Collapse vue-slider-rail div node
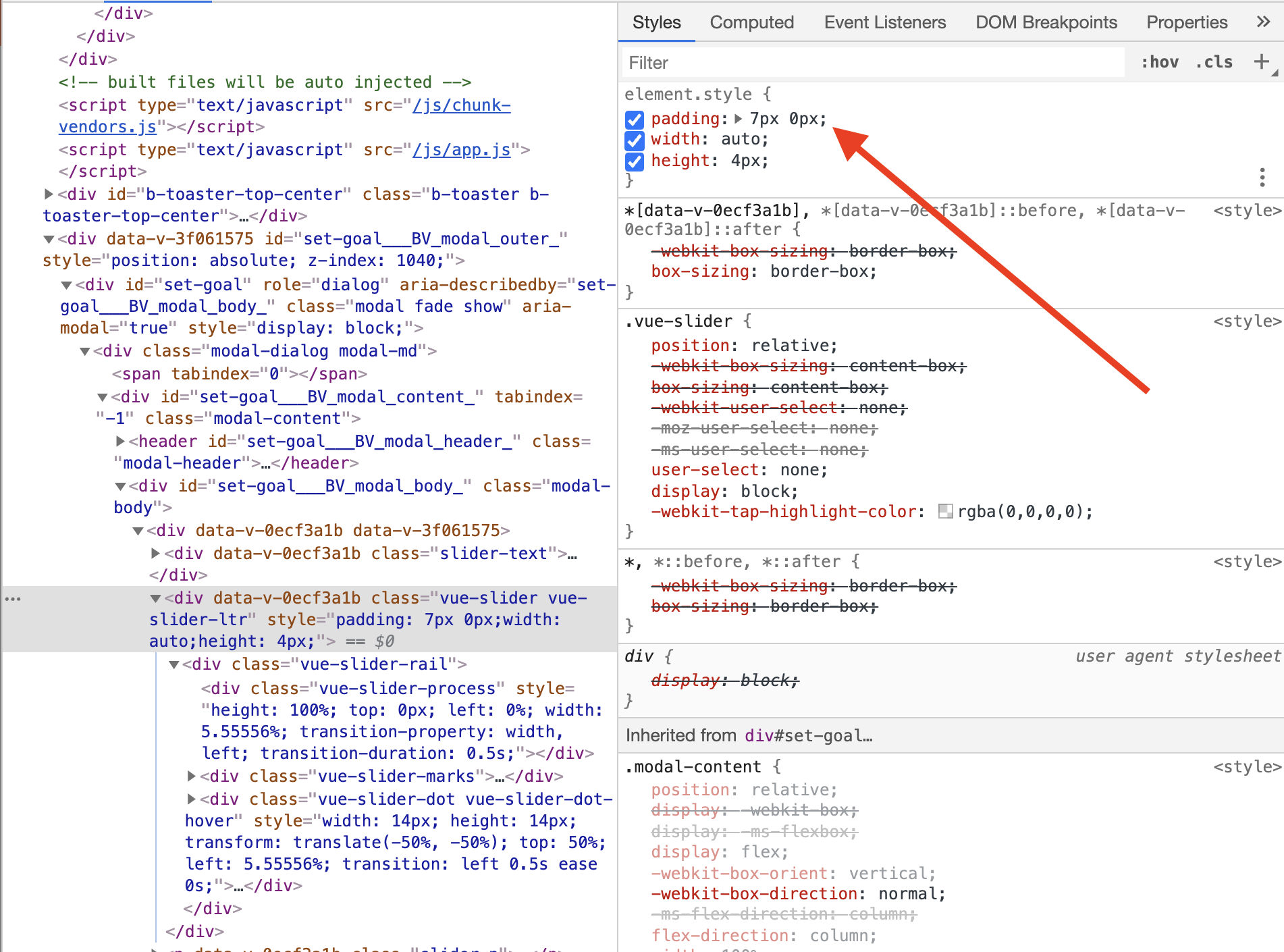1284x952 pixels. pos(173,664)
